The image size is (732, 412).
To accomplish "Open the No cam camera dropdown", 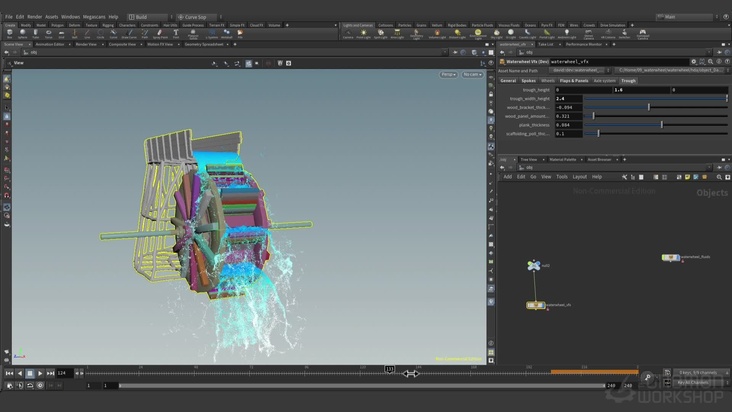I will tap(472, 74).
